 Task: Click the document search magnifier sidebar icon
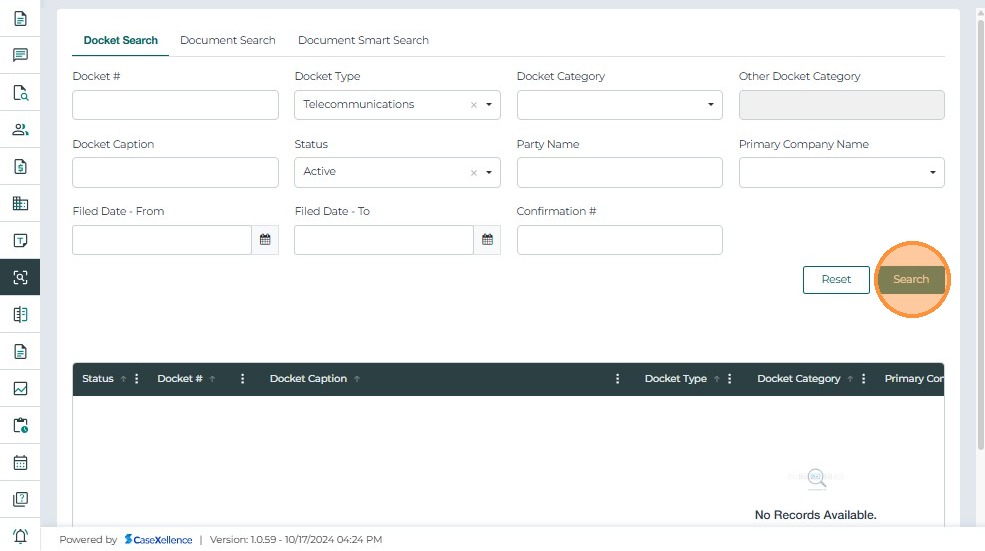(x=20, y=93)
